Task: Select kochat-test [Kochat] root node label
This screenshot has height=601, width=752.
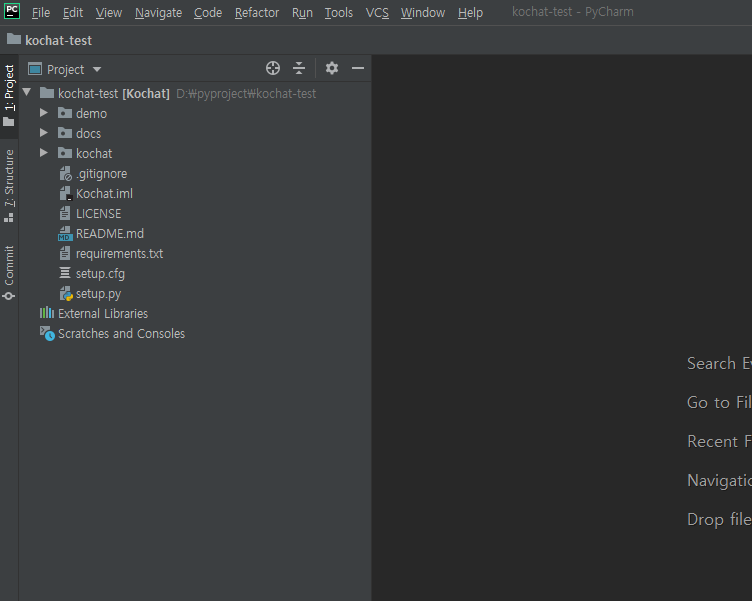Action: coord(114,93)
